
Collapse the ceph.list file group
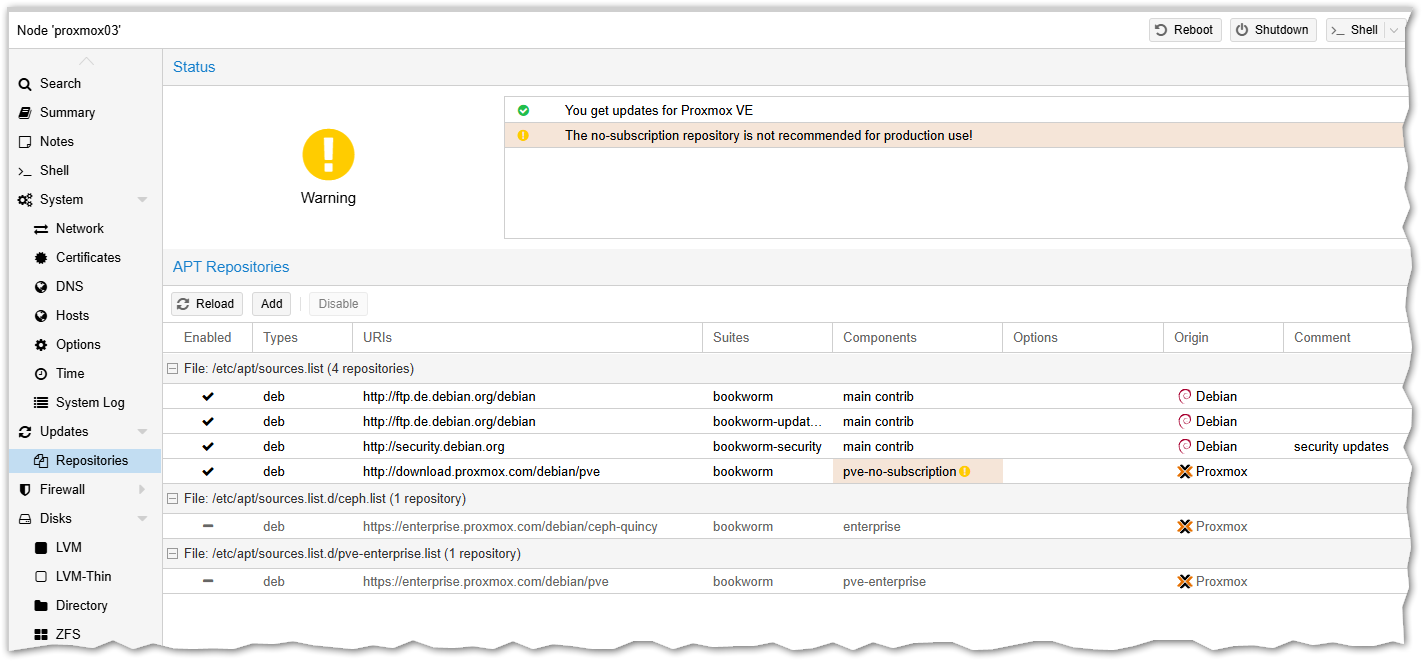pyautogui.click(x=174, y=499)
